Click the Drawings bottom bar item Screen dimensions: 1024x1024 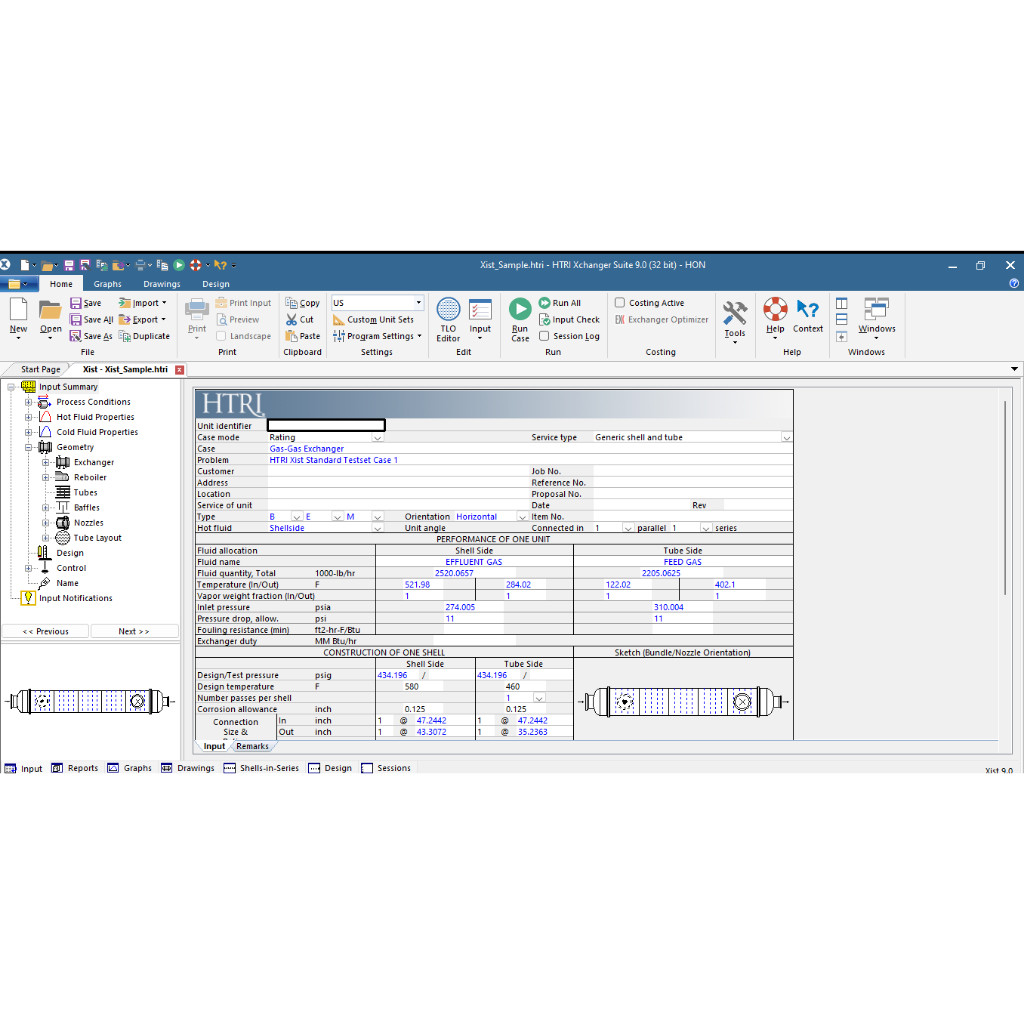(188, 768)
